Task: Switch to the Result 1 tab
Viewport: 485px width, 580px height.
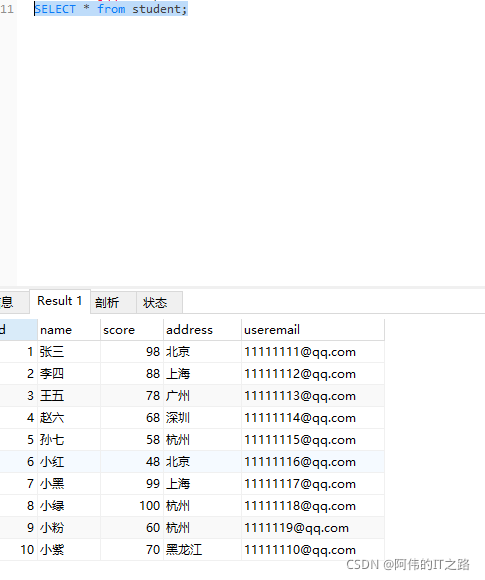Action: [x=60, y=301]
